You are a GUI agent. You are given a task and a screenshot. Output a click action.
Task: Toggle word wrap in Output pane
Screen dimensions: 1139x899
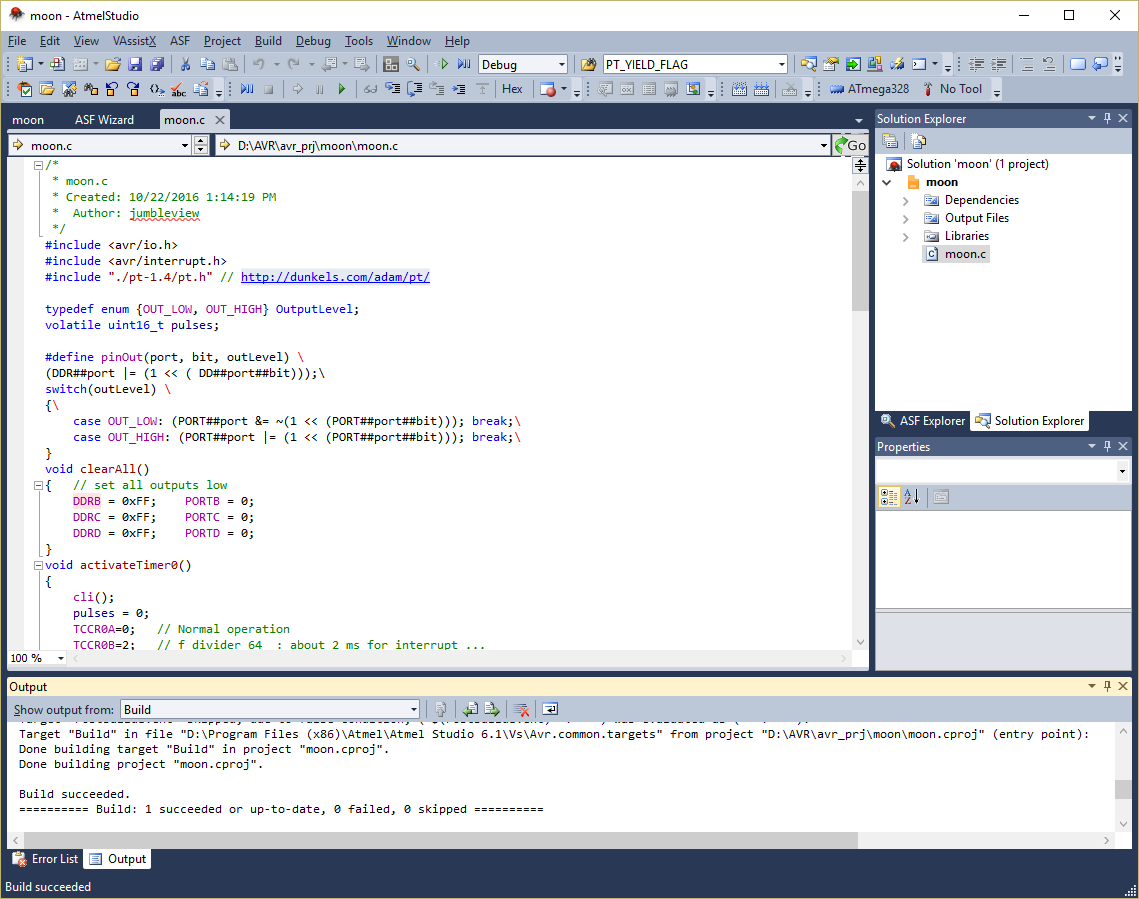click(550, 709)
